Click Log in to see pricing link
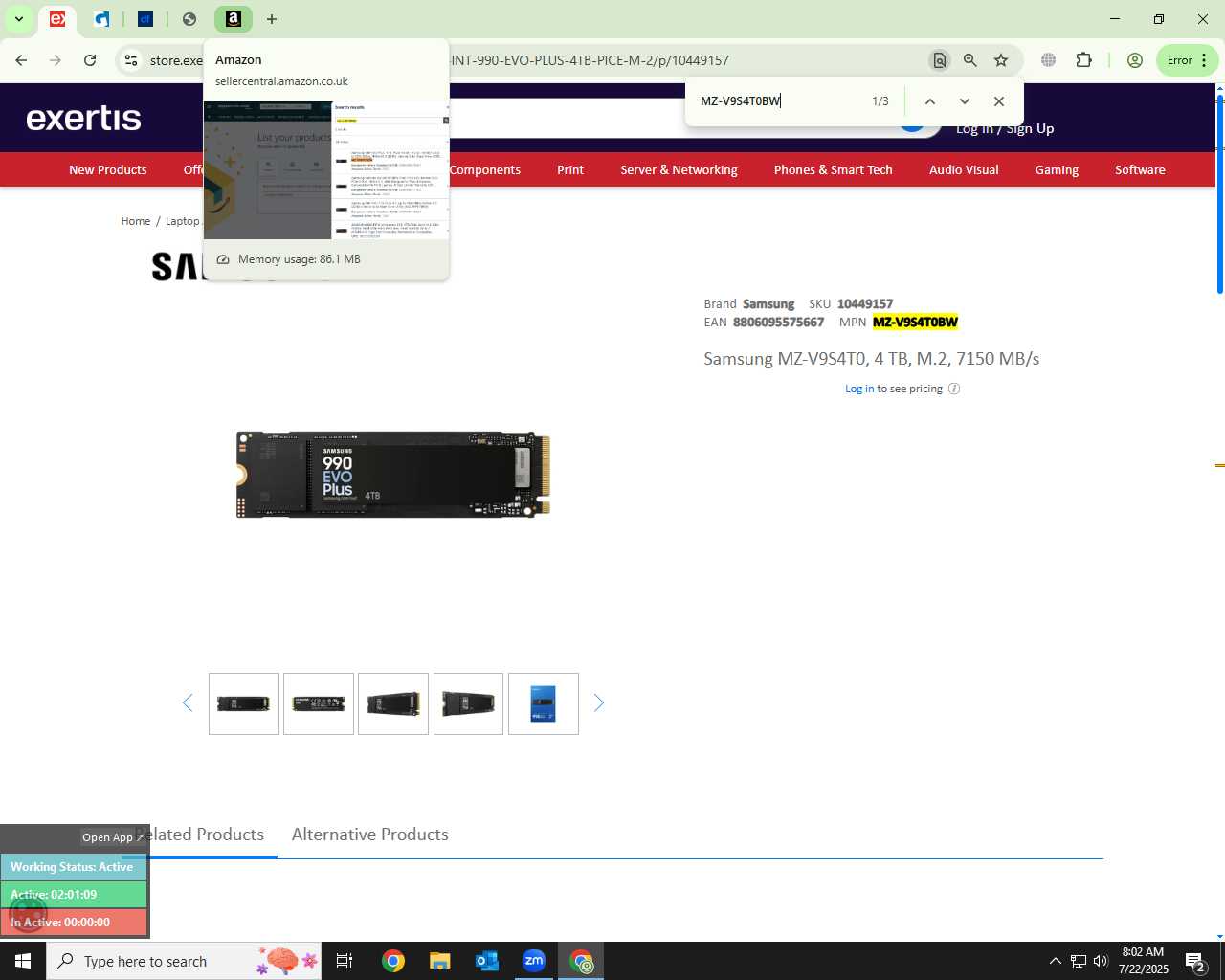The image size is (1225, 980). tap(859, 389)
